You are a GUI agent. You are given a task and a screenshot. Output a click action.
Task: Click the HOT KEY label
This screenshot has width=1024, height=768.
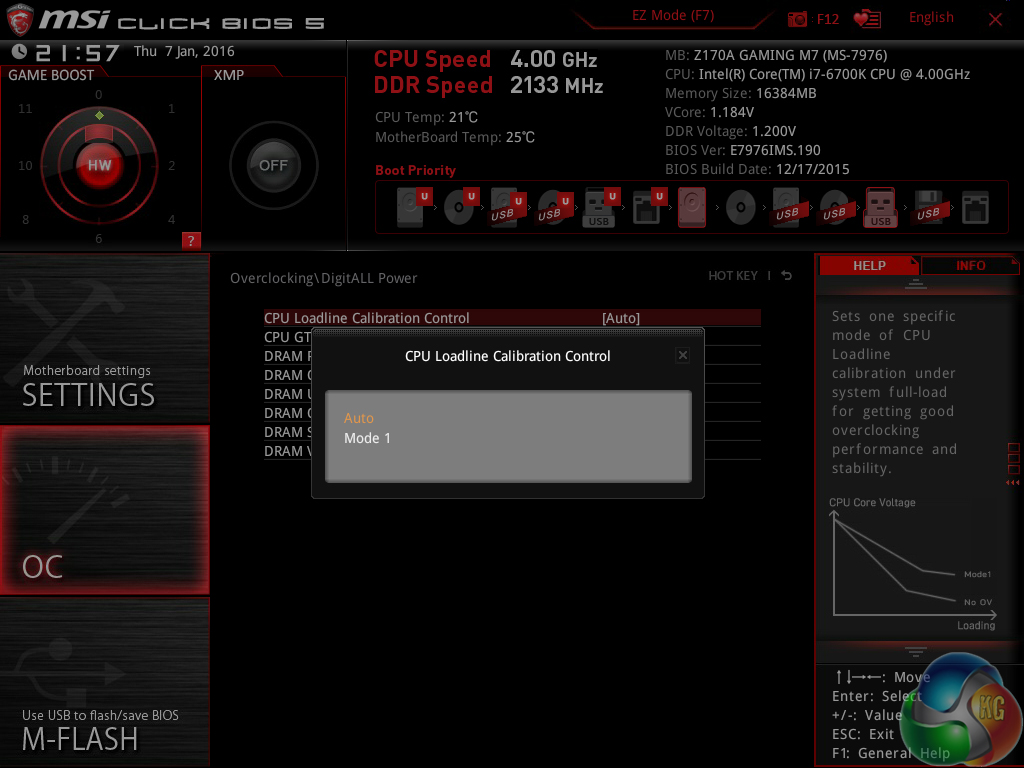point(733,276)
